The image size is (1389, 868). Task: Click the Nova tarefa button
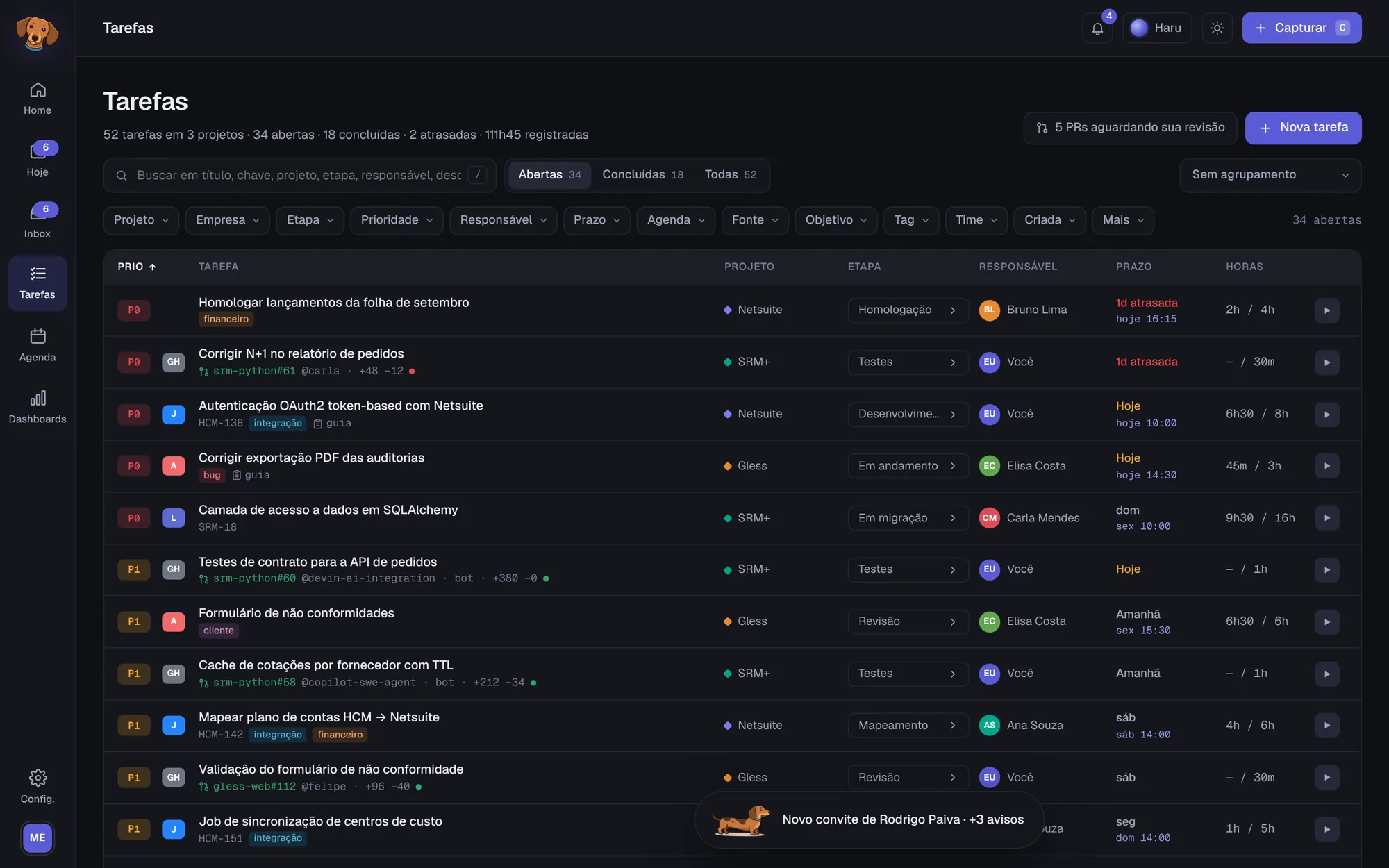click(1303, 128)
